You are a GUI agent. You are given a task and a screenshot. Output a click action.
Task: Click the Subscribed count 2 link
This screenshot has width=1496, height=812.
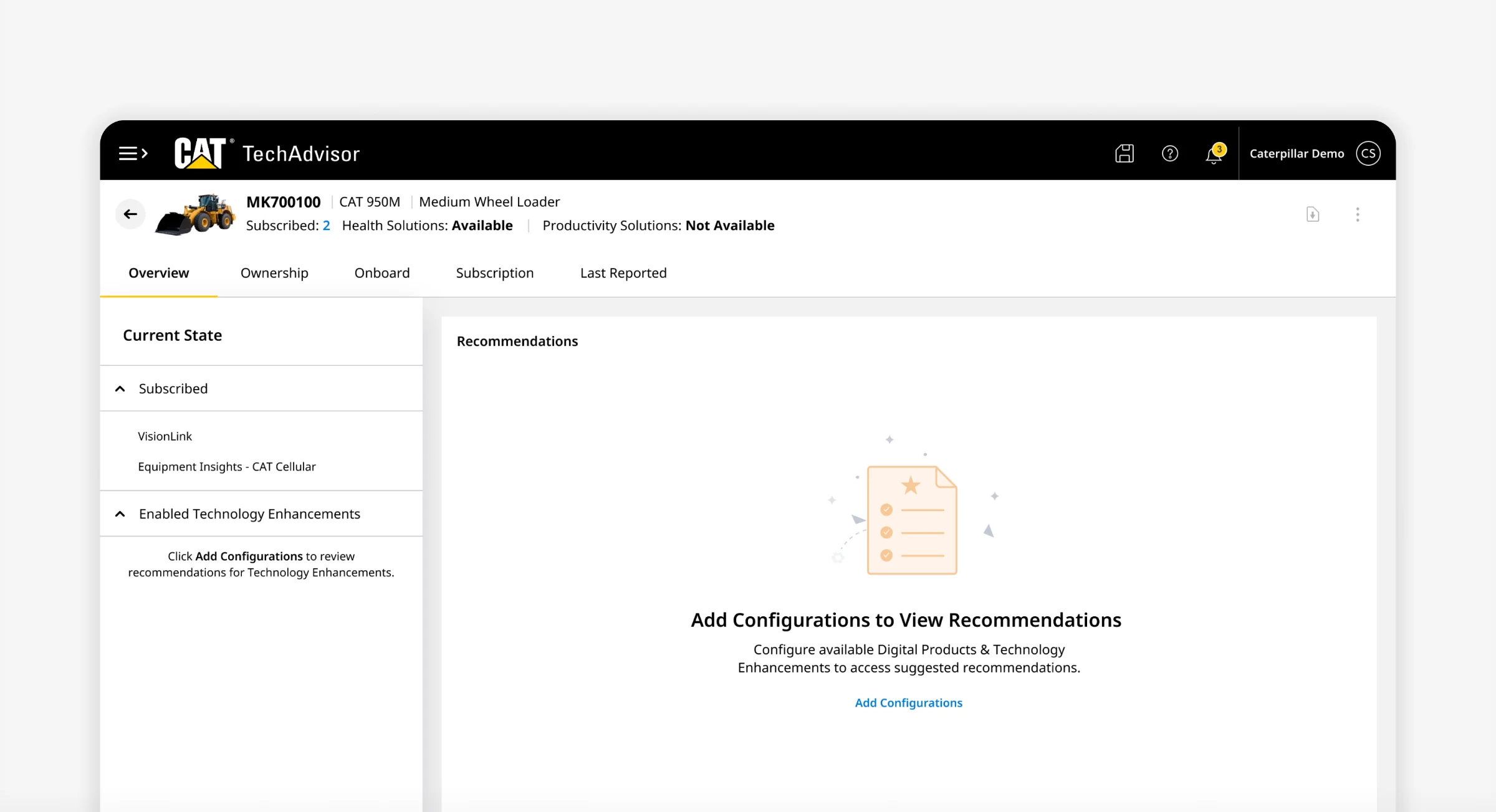326,226
